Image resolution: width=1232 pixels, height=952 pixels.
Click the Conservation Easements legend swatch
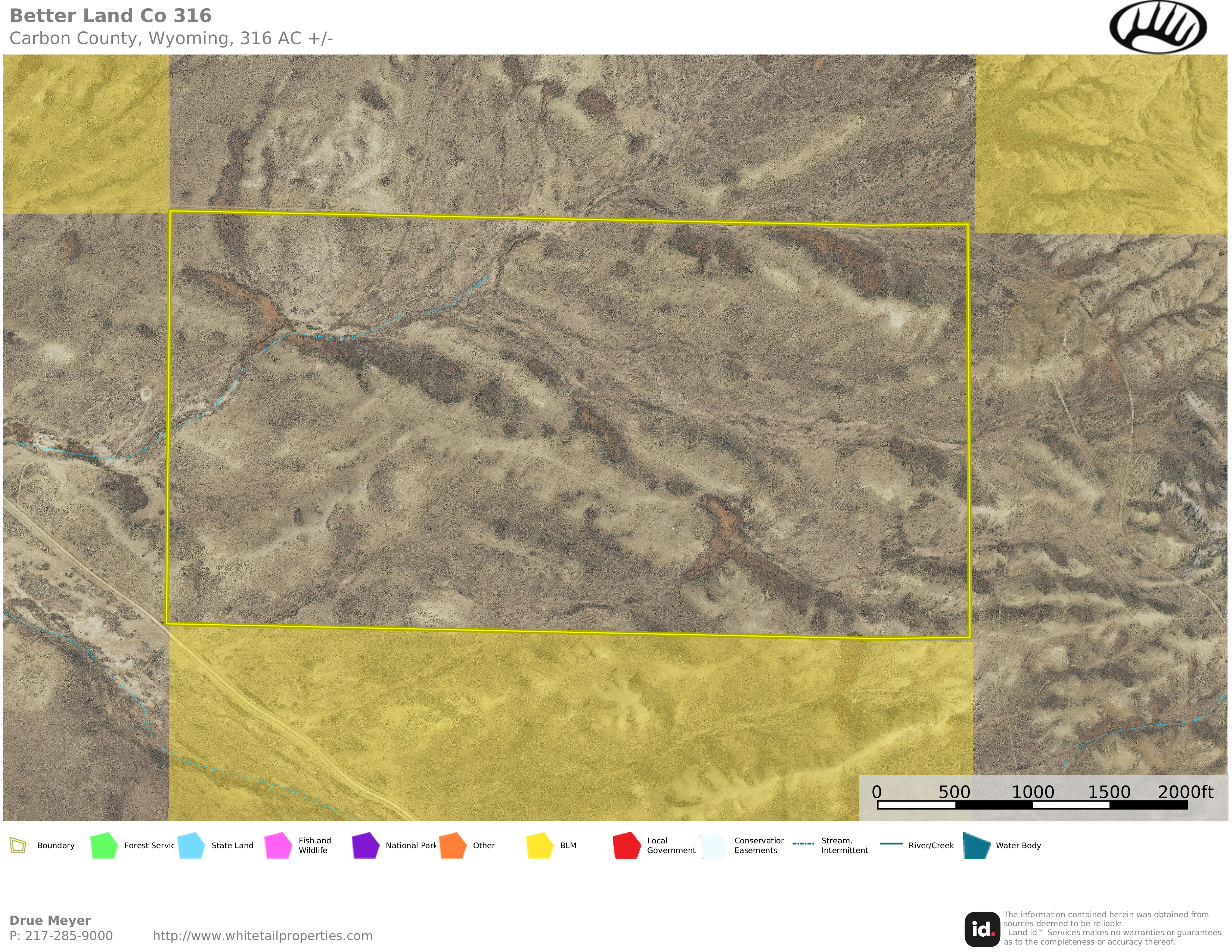coord(714,845)
